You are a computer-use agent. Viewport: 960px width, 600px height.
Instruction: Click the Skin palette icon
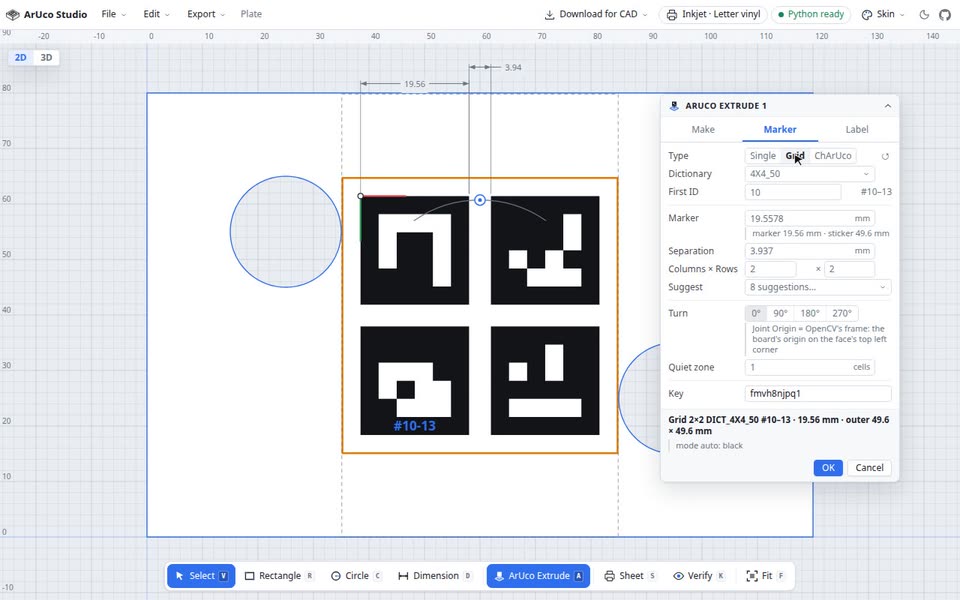click(x=867, y=14)
